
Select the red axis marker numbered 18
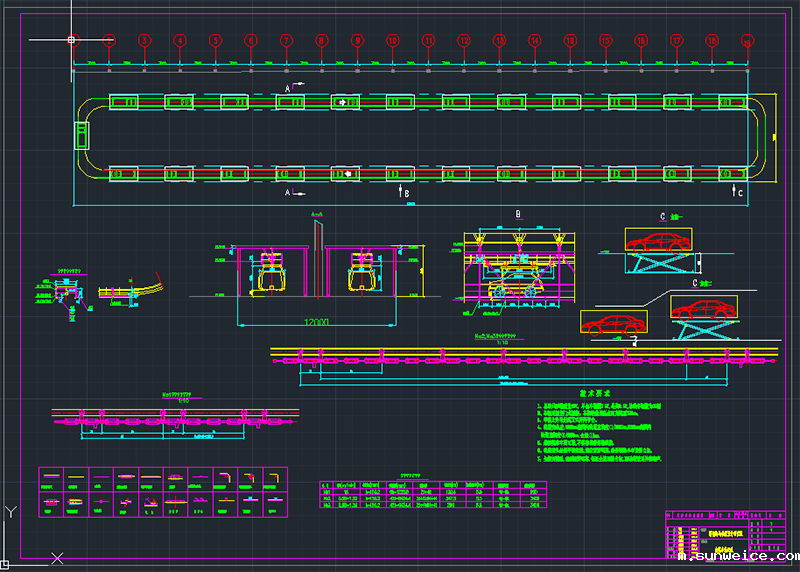pyautogui.click(x=712, y=40)
